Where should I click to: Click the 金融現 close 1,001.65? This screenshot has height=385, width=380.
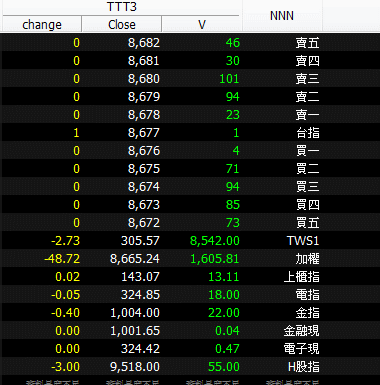pos(135,331)
